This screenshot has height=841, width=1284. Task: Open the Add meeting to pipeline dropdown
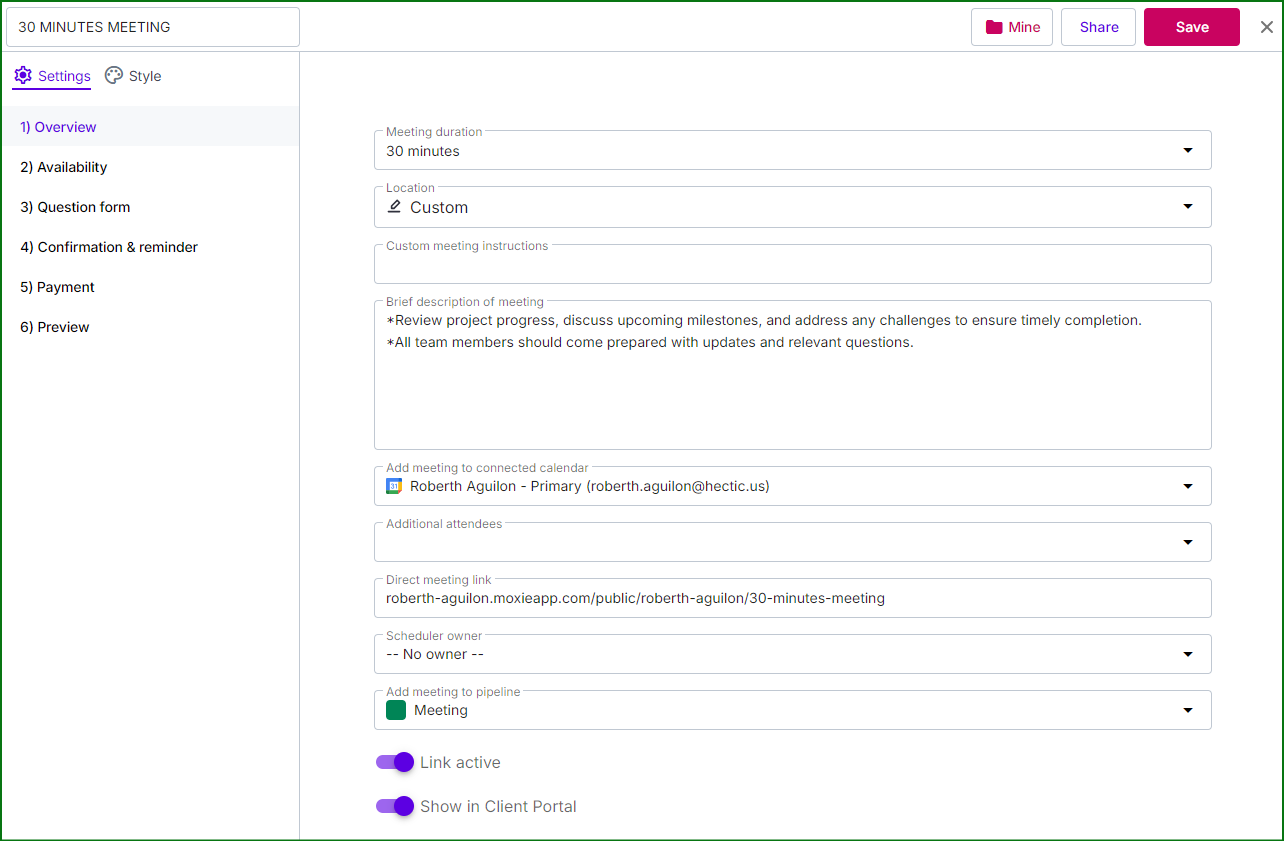[x=1187, y=710]
